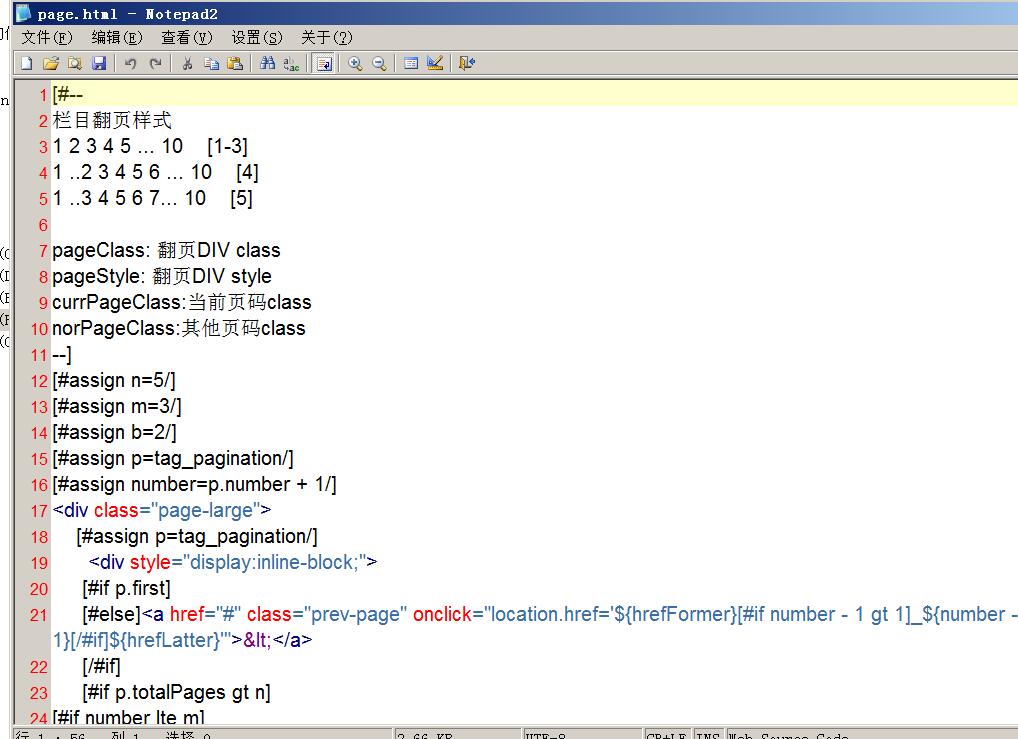The height and width of the screenshot is (739, 1018).
Task: Click the INS insert mode status cell
Action: [x=708, y=735]
